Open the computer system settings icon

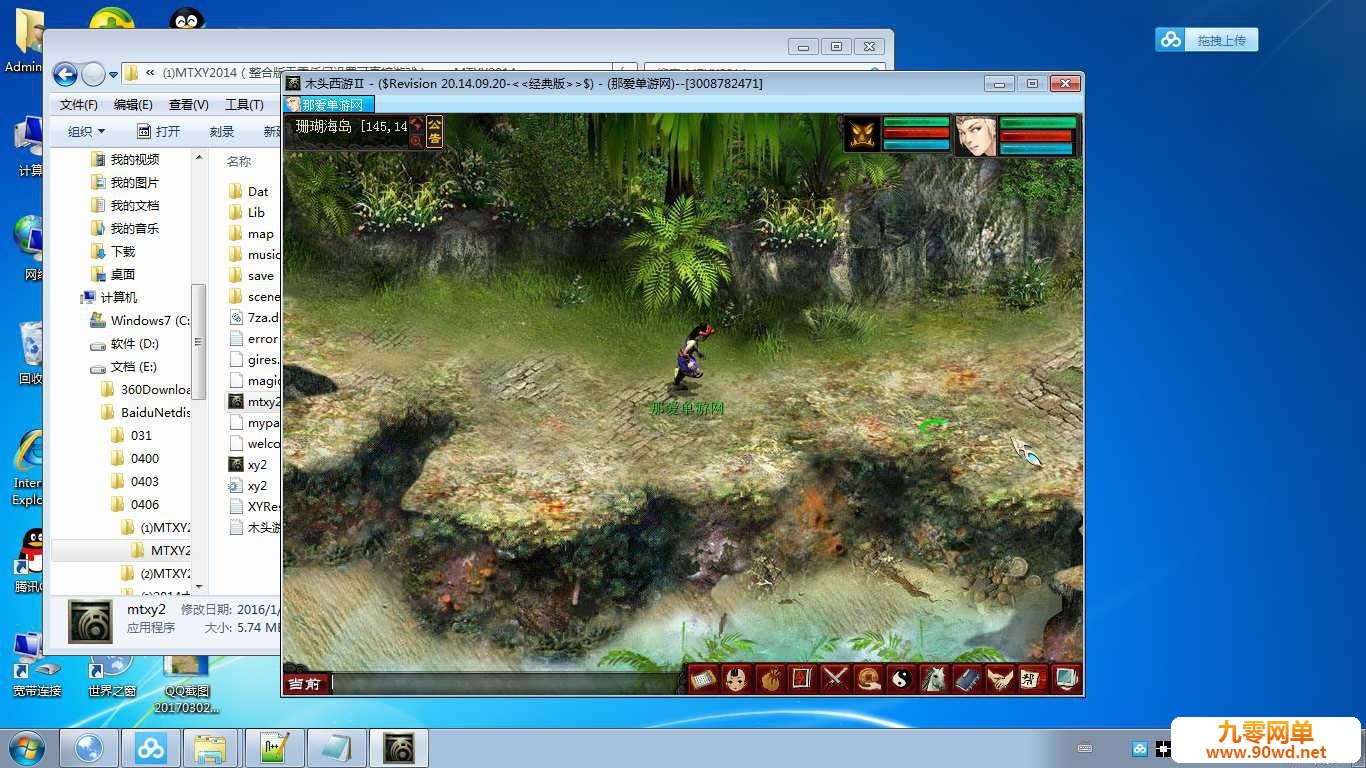click(x=1066, y=679)
